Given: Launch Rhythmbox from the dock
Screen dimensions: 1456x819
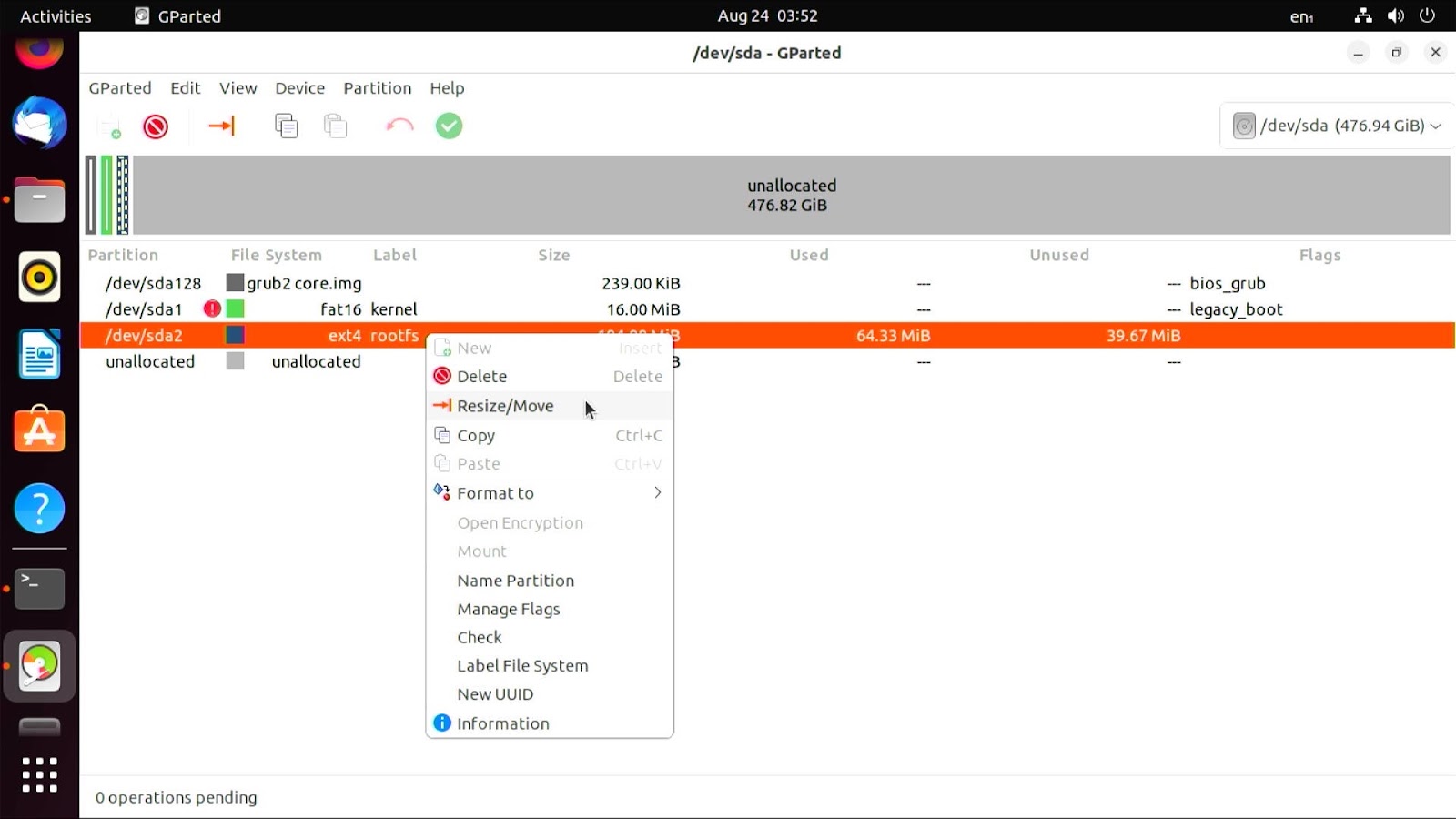Looking at the screenshot, I should tap(39, 277).
